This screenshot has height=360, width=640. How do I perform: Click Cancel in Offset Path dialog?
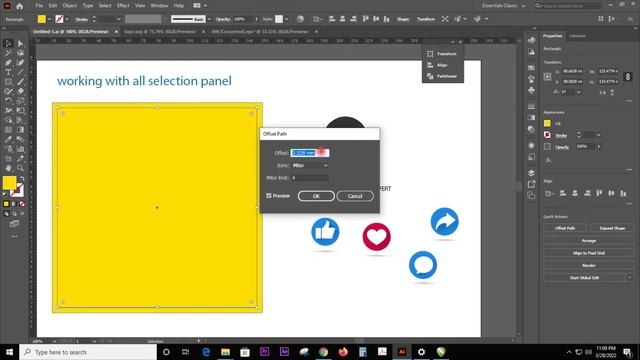click(x=355, y=196)
